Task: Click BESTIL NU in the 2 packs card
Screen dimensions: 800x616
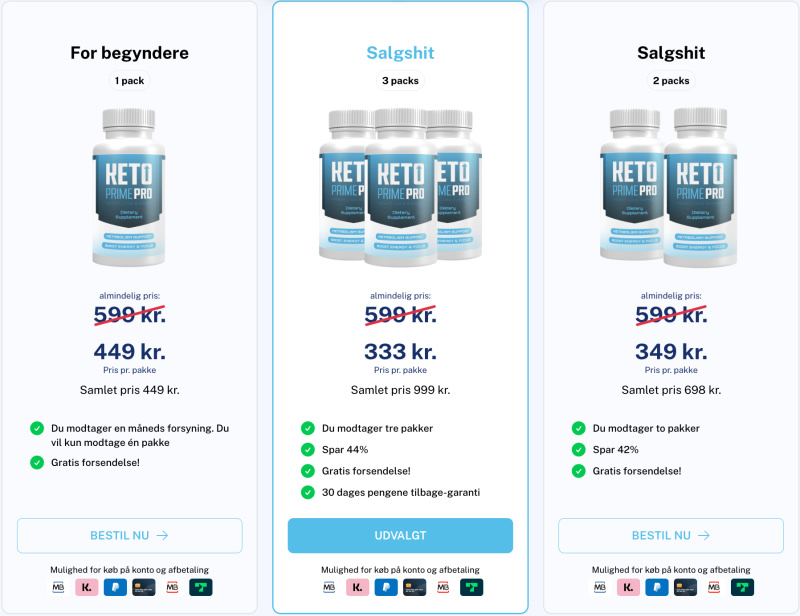Action: 671,535
